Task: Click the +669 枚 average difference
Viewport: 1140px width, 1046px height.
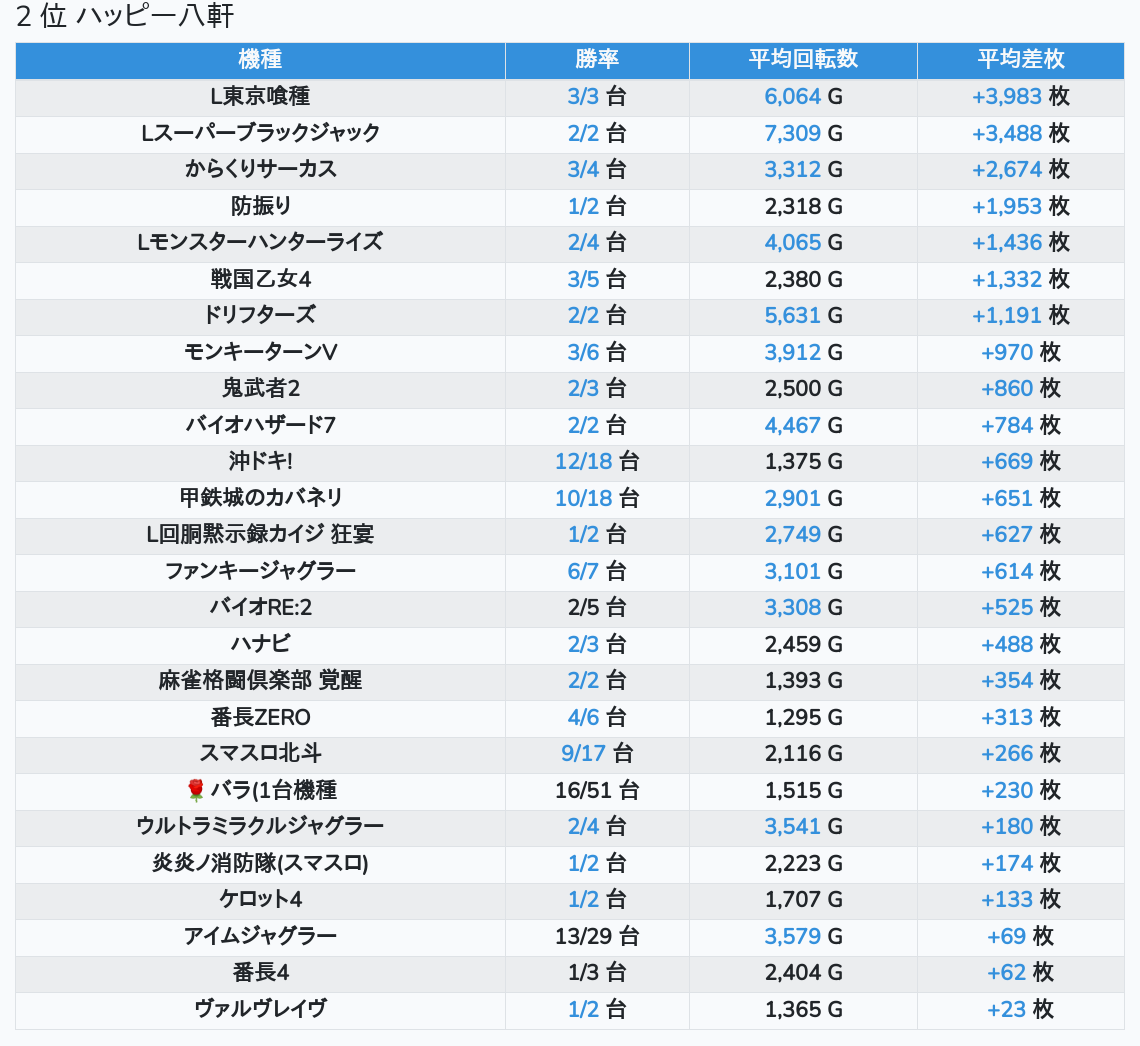Action: (1021, 462)
